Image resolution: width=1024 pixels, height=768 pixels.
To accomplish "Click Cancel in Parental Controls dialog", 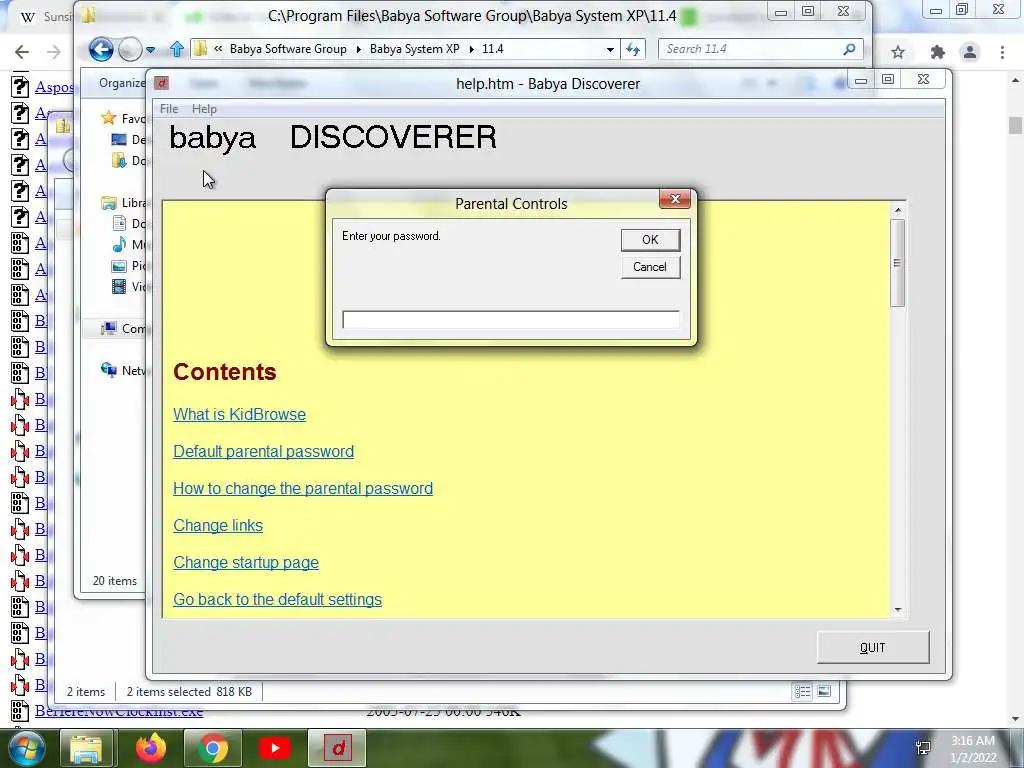I will [650, 267].
